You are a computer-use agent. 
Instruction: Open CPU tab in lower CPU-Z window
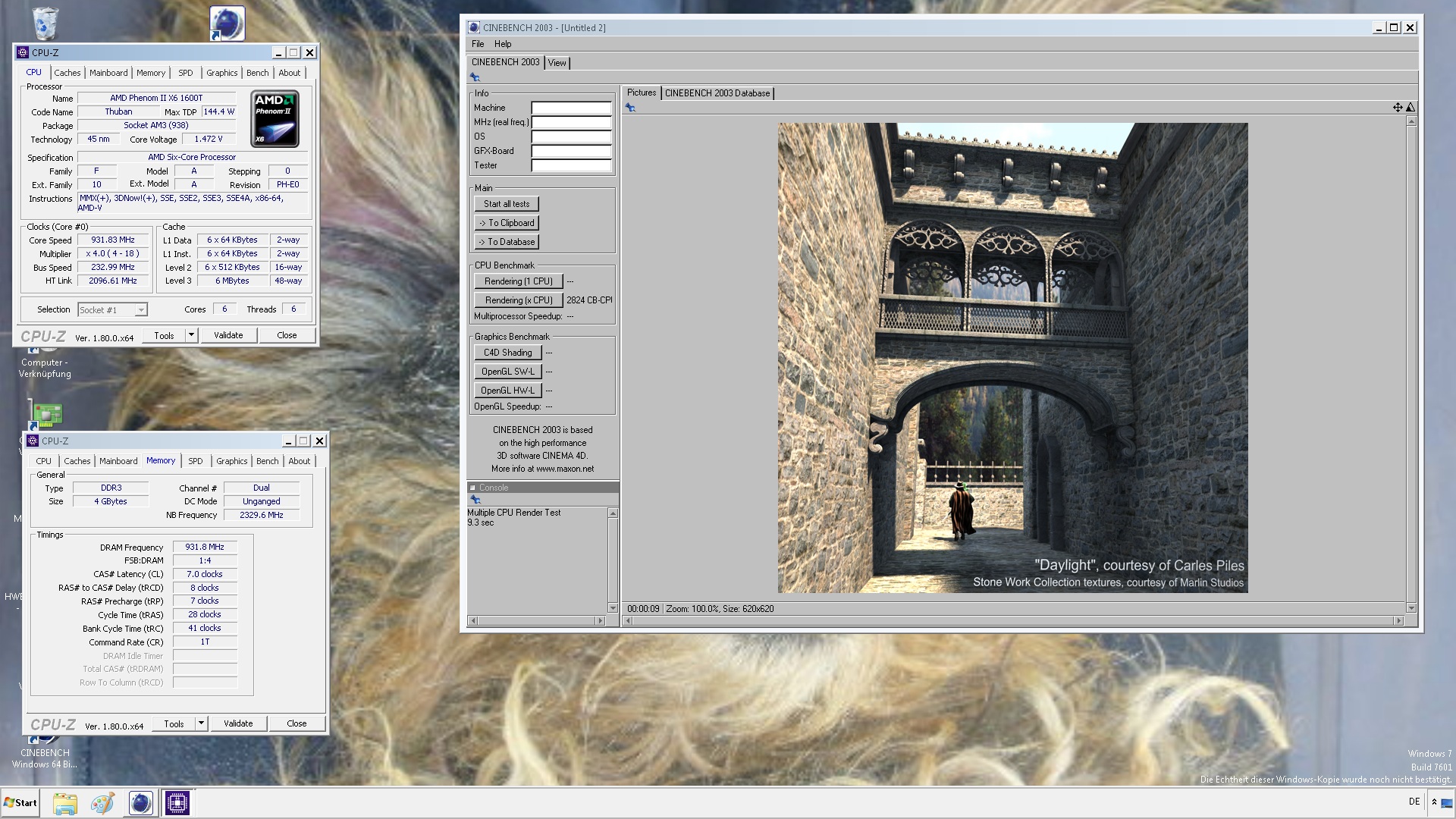pyautogui.click(x=44, y=461)
